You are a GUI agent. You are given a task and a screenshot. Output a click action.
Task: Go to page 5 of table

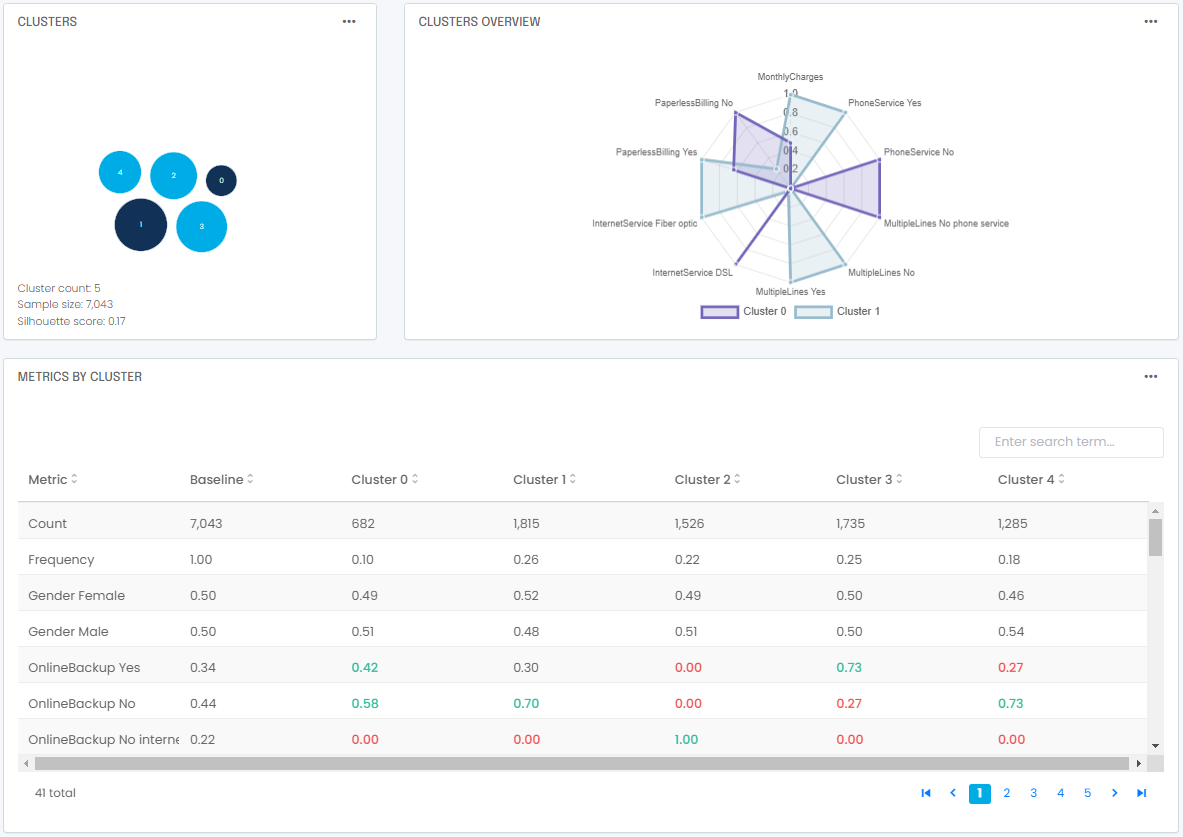tap(1087, 793)
